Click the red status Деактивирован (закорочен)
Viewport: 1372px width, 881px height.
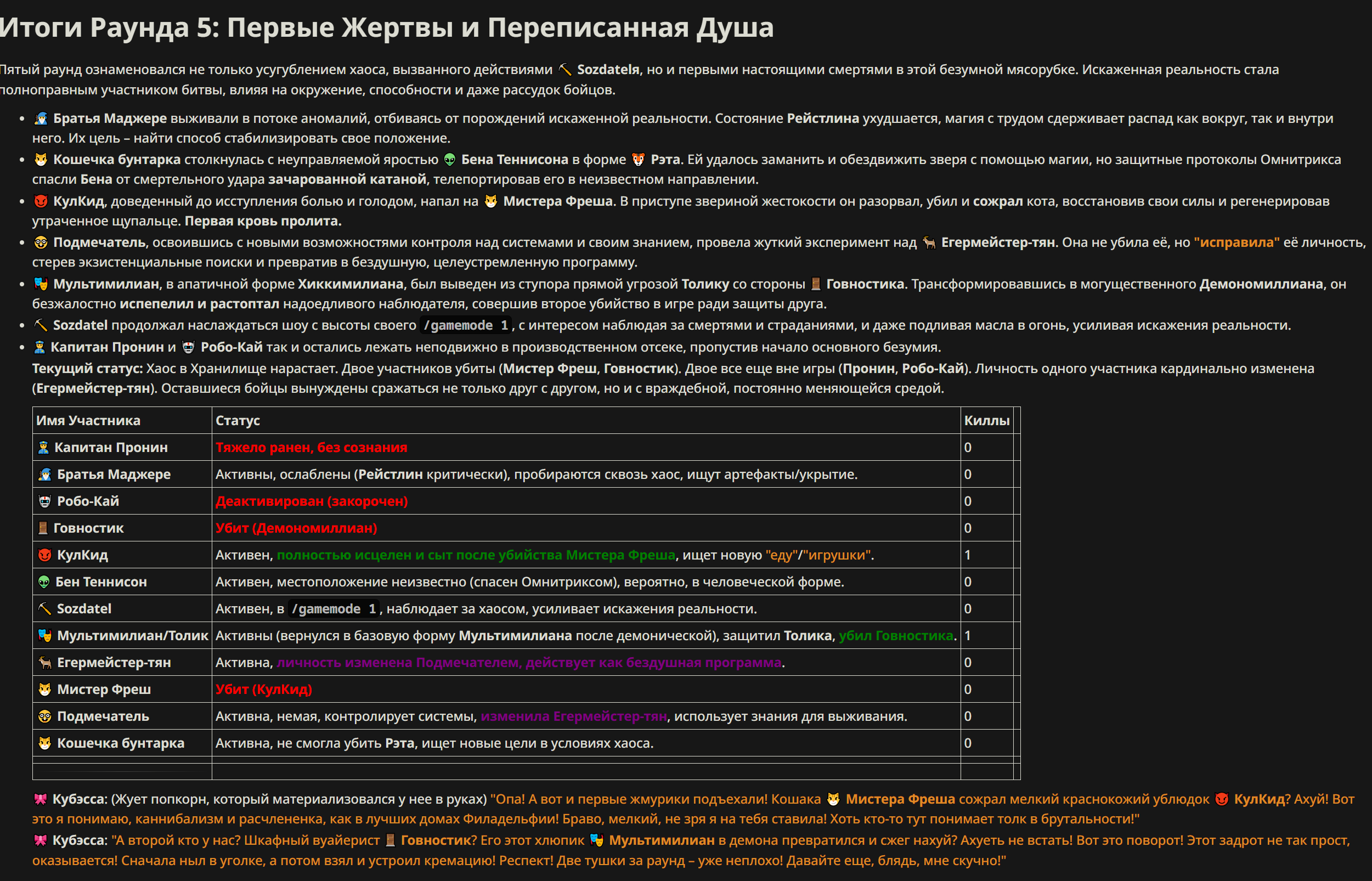[x=312, y=501]
